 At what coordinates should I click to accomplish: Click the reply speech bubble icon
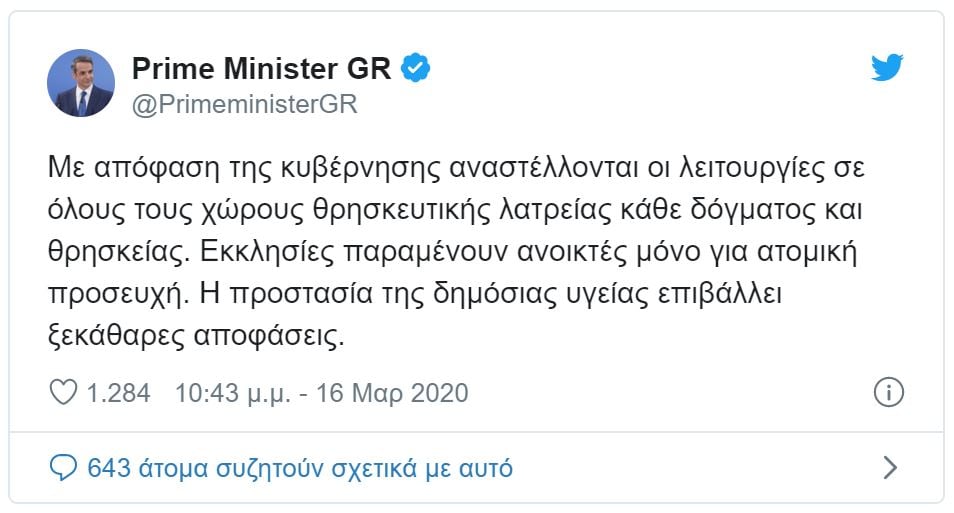pyautogui.click(x=63, y=468)
